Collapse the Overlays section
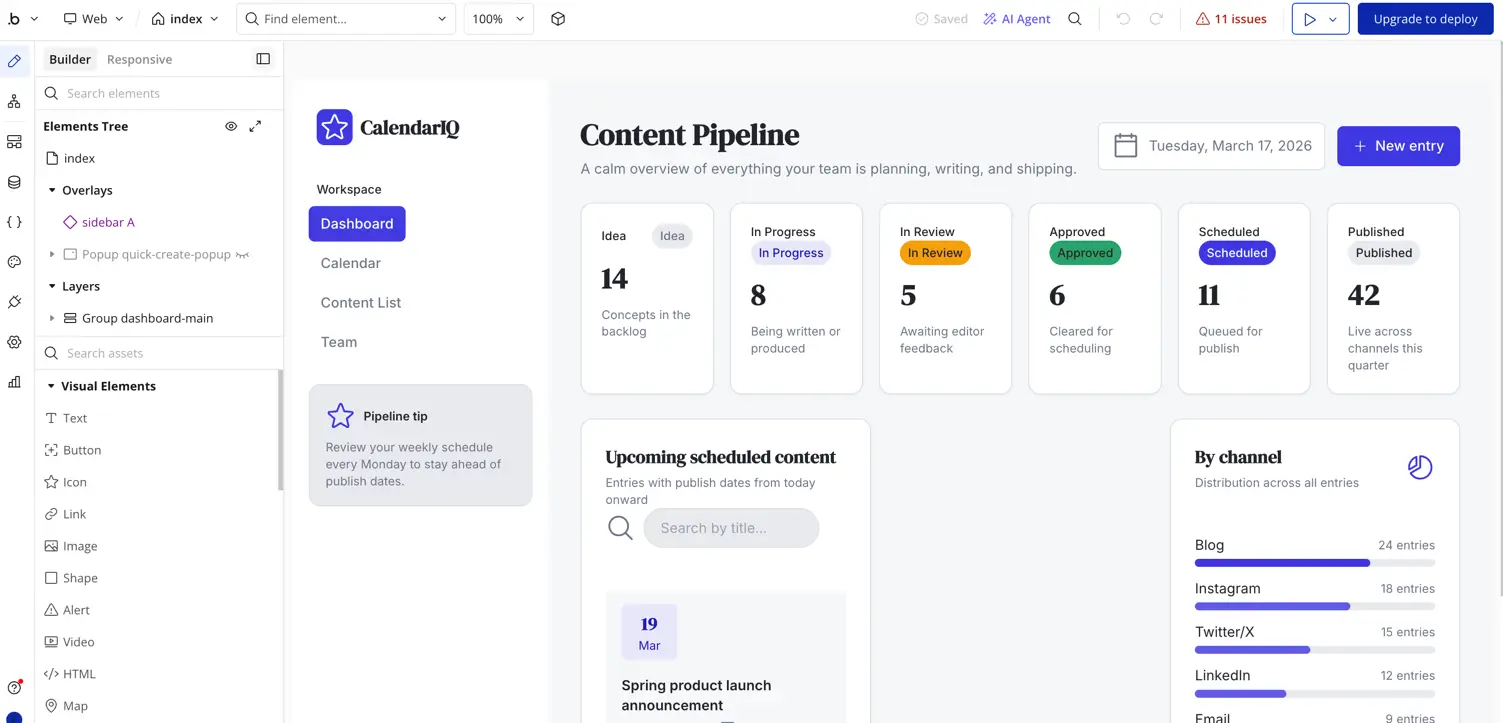Viewport: 1503px width, 723px height. click(x=52, y=190)
